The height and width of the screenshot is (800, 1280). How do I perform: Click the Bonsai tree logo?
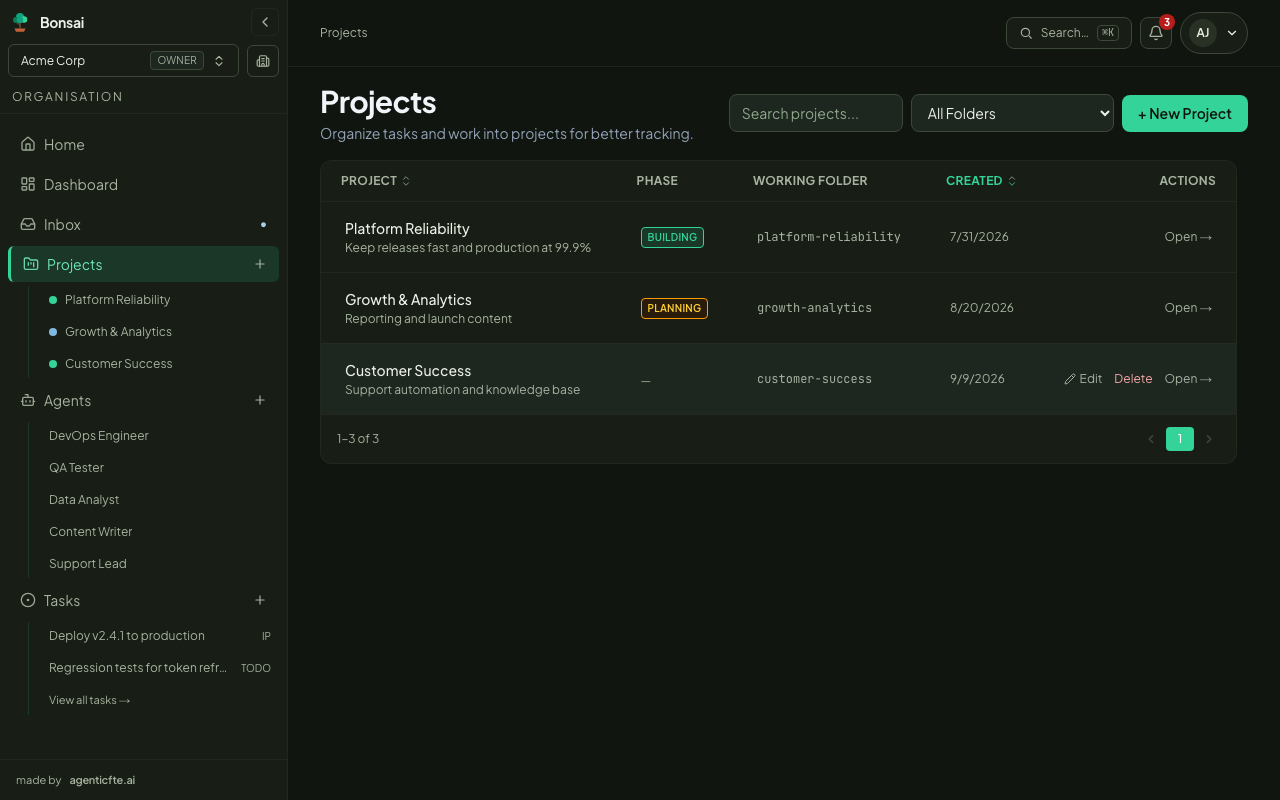tap(20, 22)
